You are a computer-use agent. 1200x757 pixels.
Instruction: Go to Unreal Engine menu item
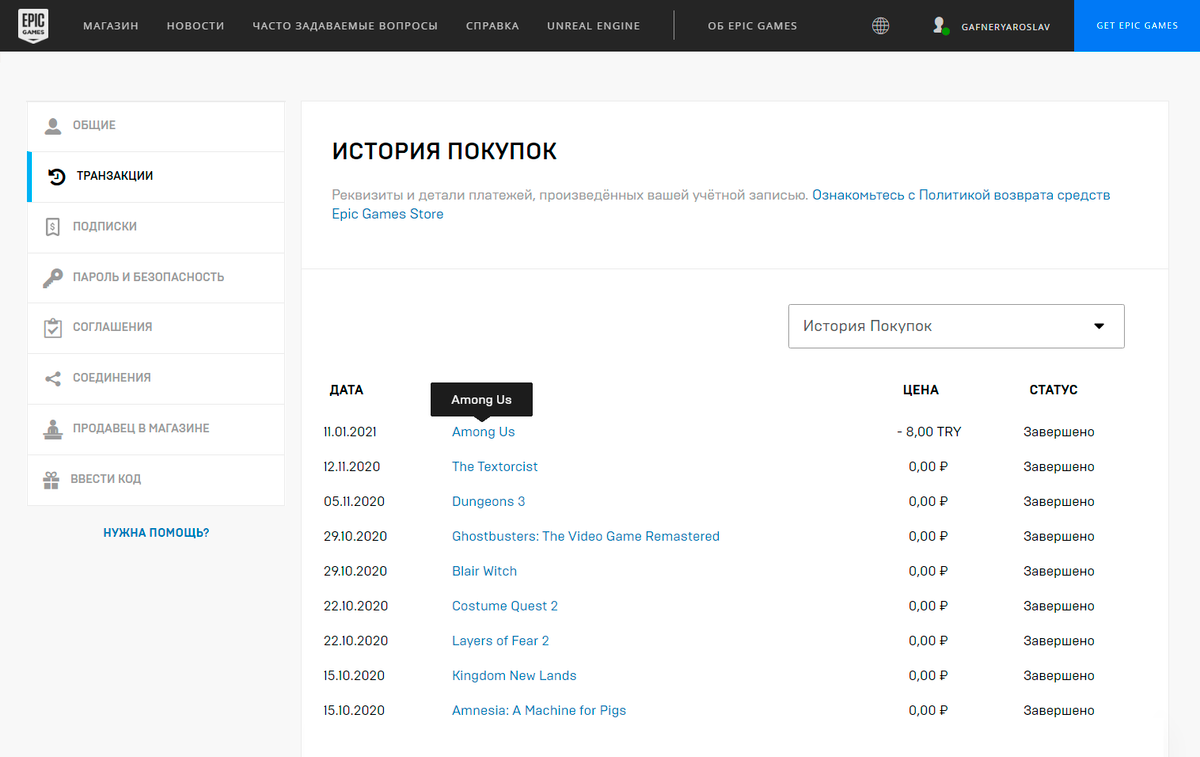tap(593, 26)
